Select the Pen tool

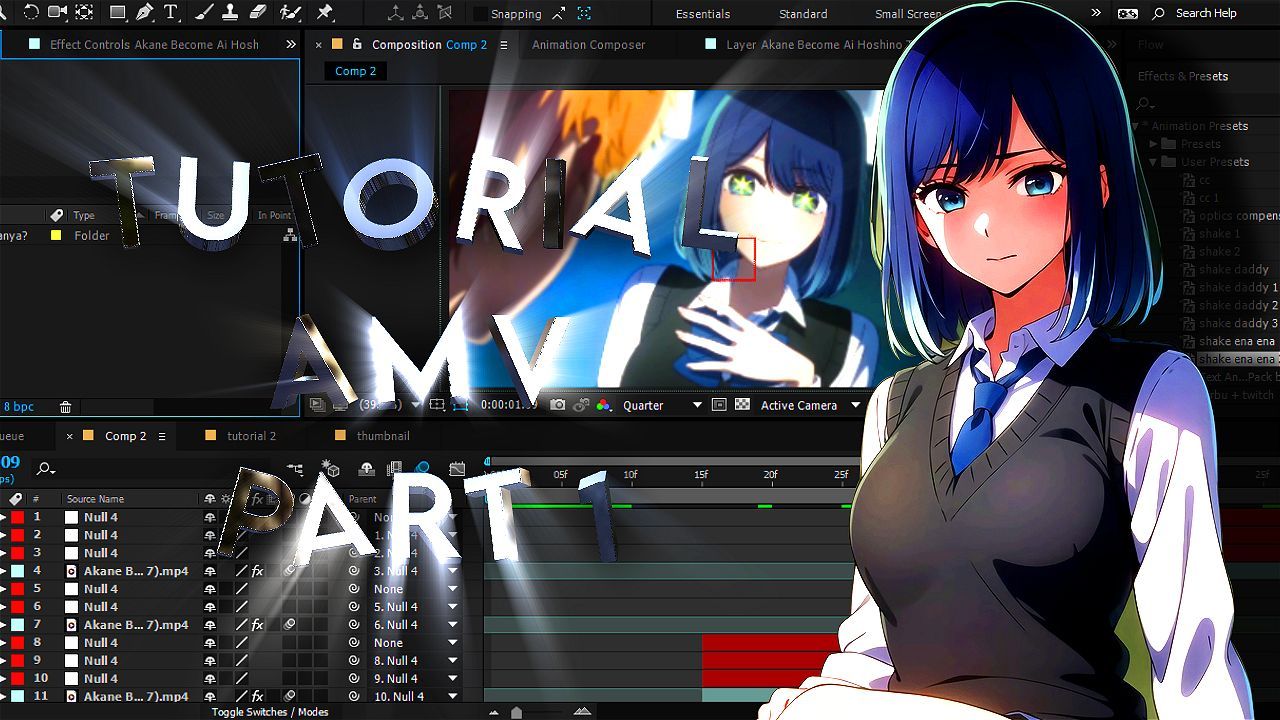145,13
